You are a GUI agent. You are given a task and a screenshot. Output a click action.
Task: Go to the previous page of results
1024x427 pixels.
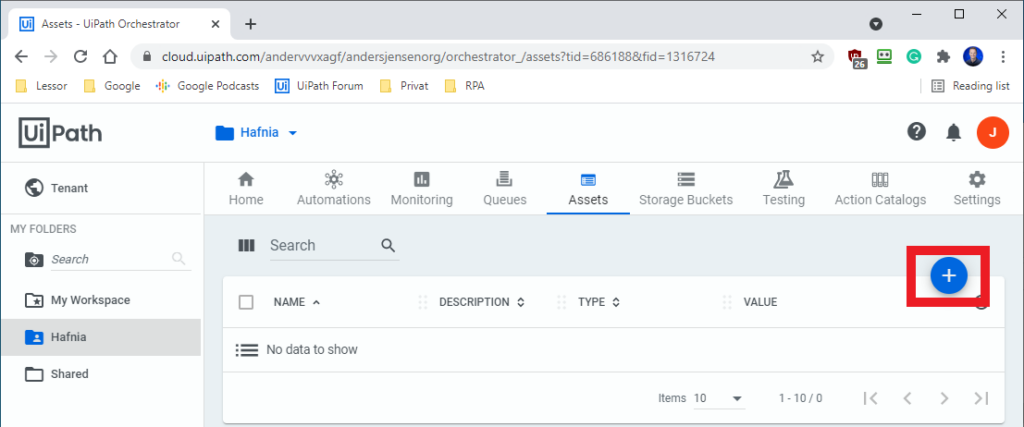[906, 398]
